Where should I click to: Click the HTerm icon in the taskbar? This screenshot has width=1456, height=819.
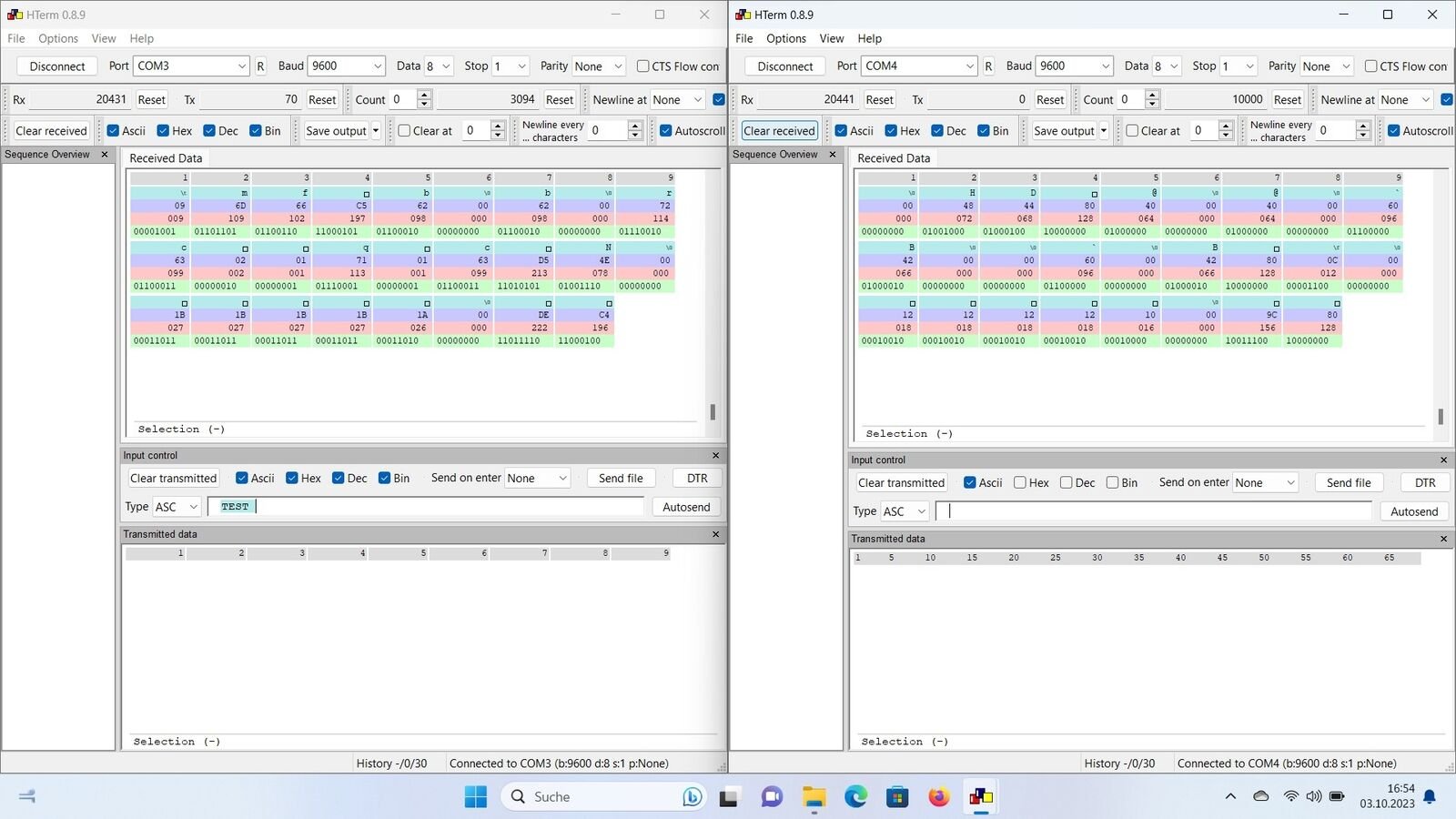point(981,797)
